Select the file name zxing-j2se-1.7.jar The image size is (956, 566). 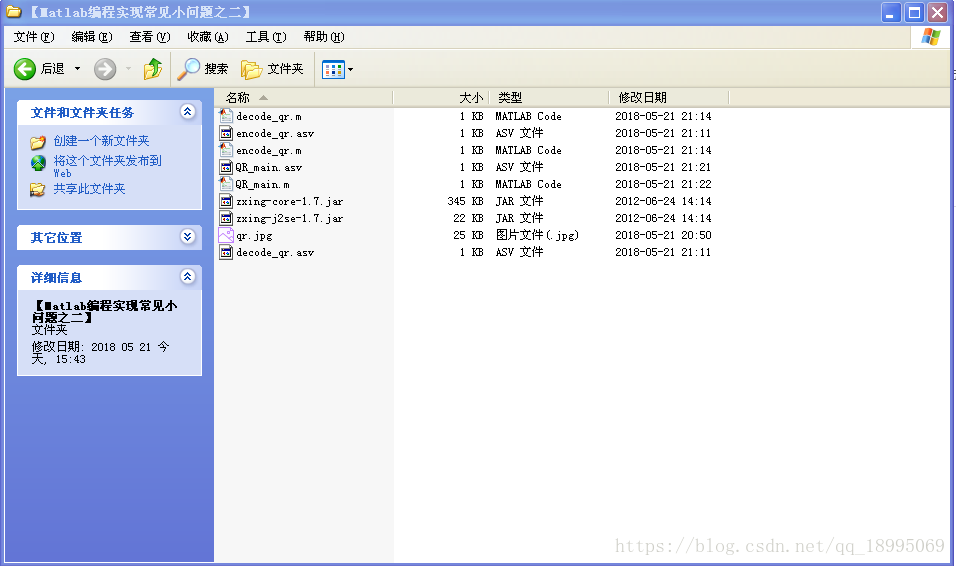click(x=290, y=219)
